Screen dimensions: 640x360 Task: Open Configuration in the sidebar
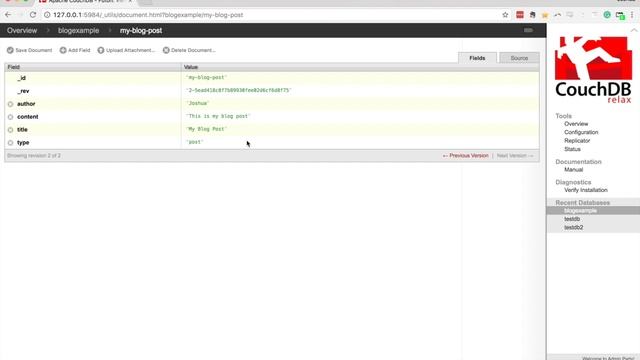(581, 132)
